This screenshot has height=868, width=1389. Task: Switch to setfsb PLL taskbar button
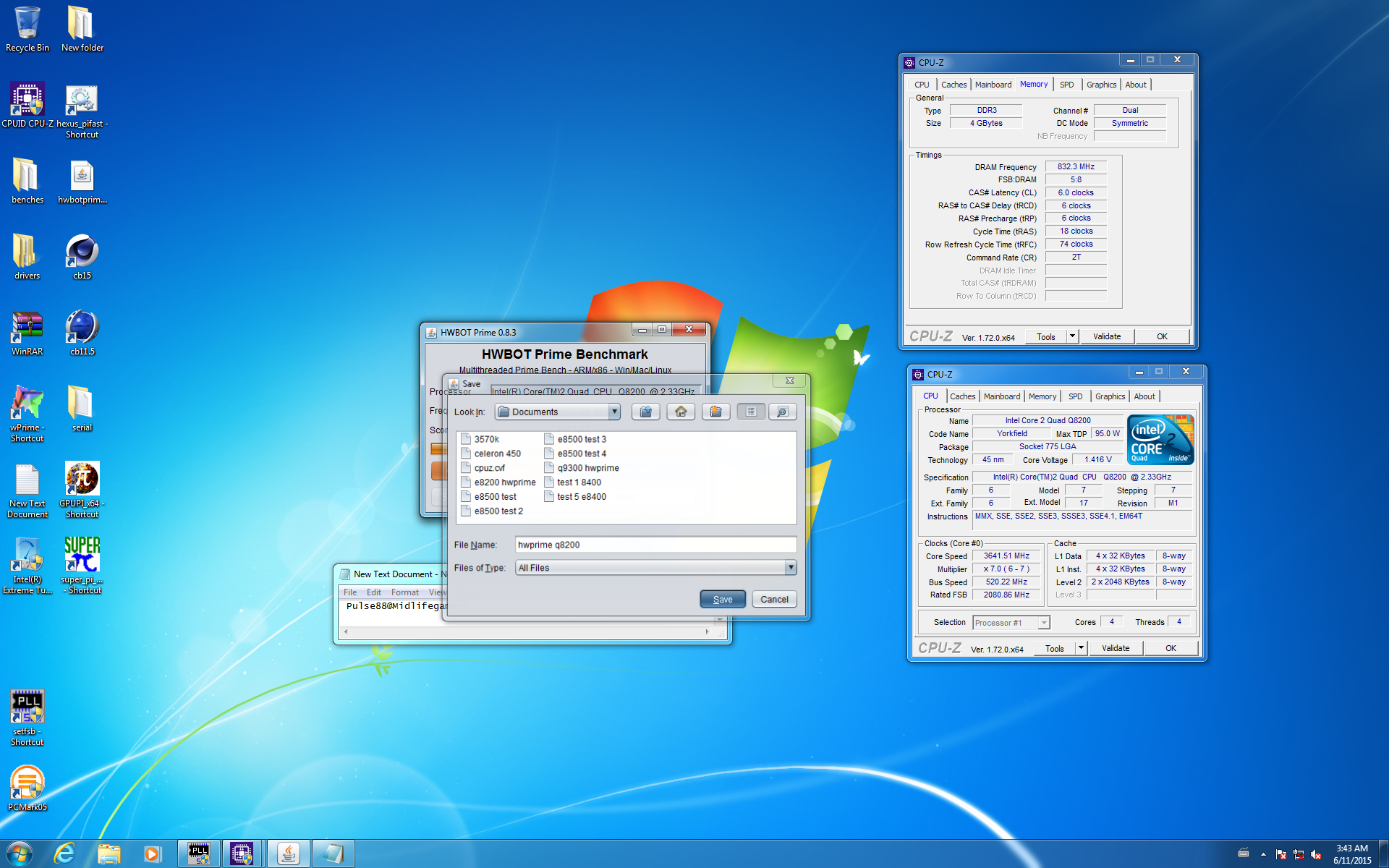click(198, 854)
